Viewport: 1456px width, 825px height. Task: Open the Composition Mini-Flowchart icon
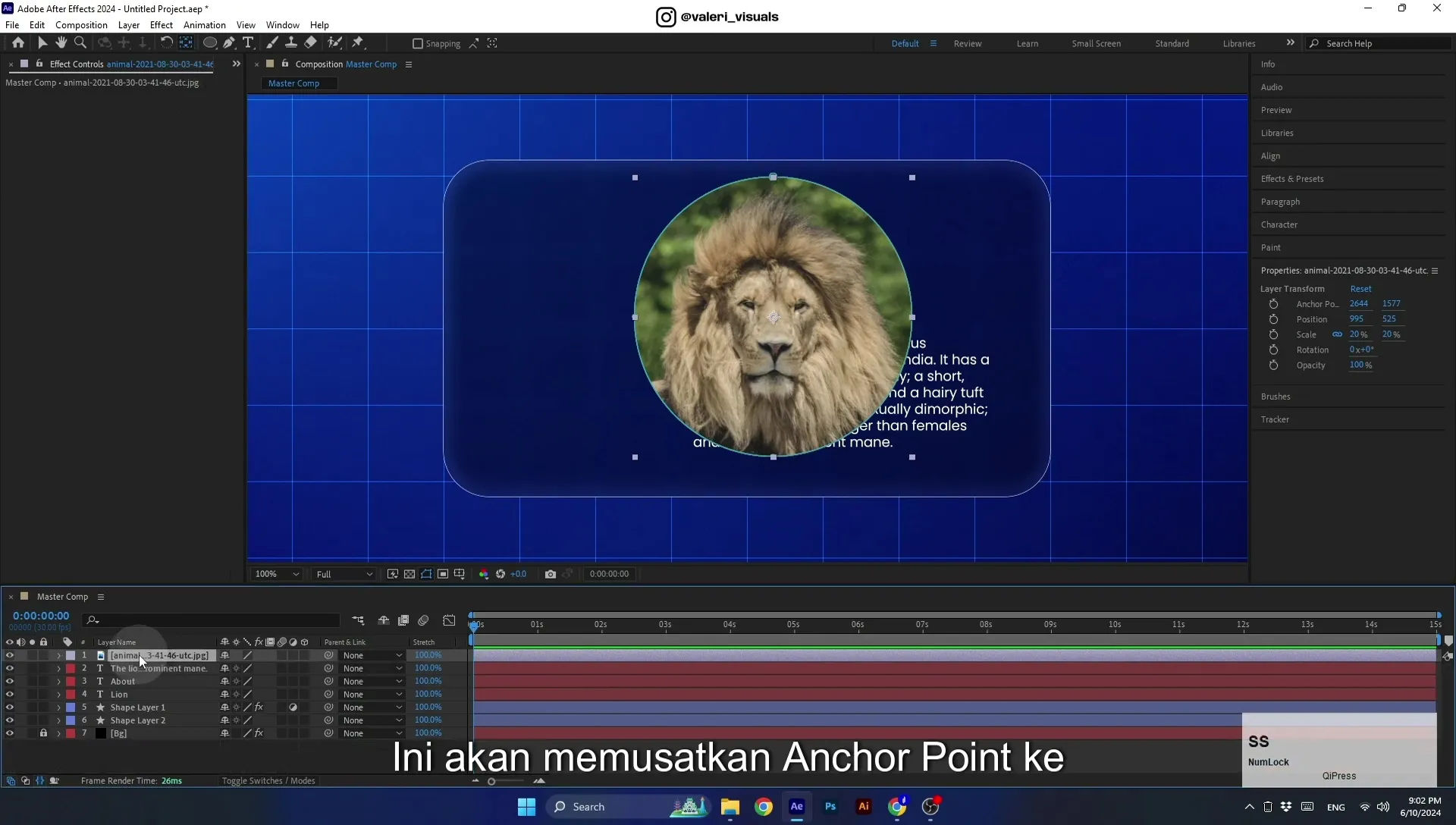point(358,620)
